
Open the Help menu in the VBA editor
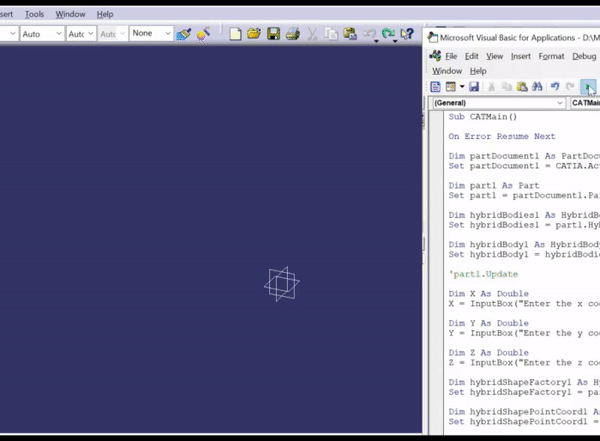pyautogui.click(x=478, y=71)
